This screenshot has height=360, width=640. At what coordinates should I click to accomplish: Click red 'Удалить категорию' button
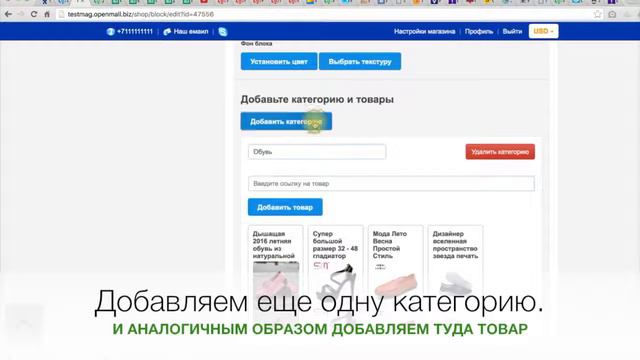click(500, 152)
